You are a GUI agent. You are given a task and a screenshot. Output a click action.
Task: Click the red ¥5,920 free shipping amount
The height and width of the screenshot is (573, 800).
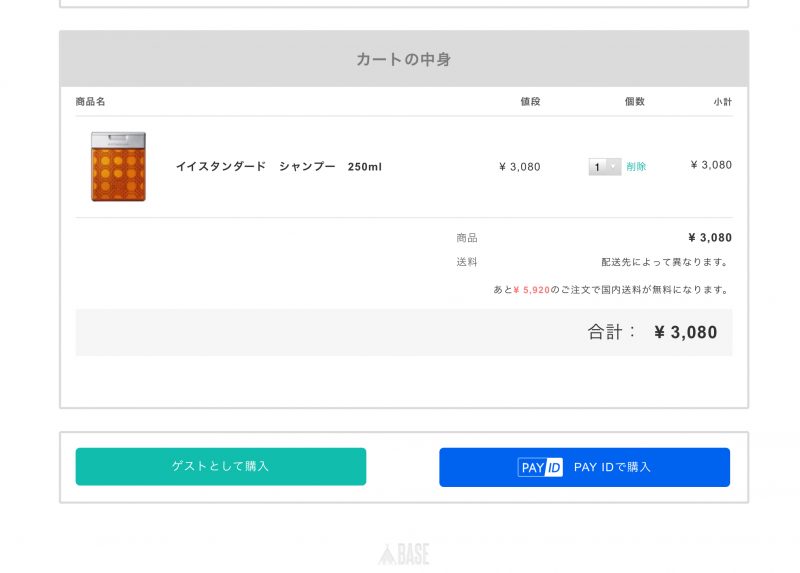coord(531,290)
